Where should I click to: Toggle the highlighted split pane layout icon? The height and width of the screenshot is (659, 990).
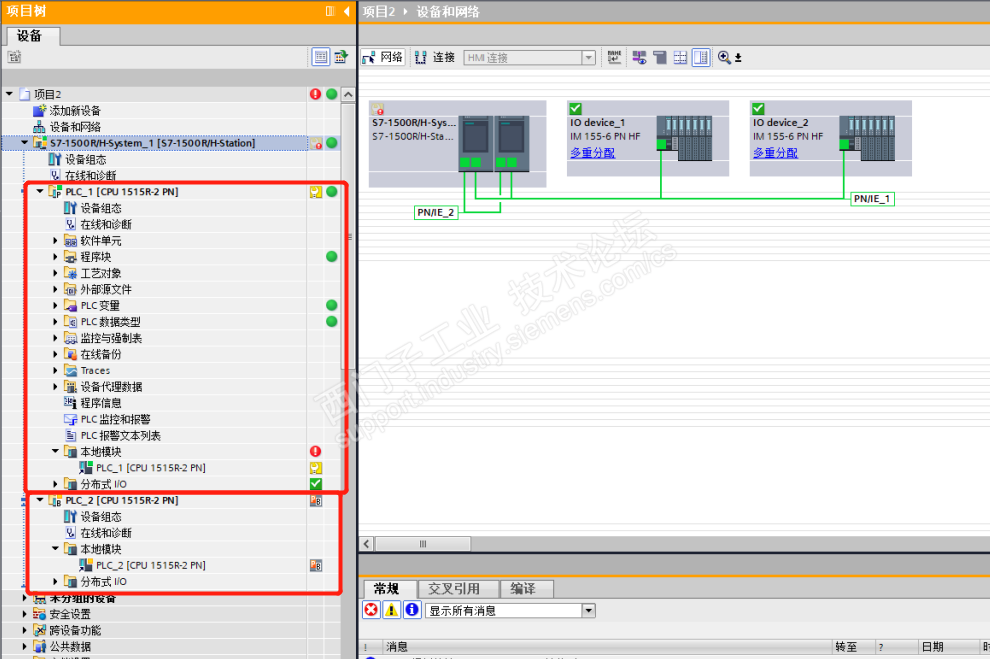coord(701,57)
